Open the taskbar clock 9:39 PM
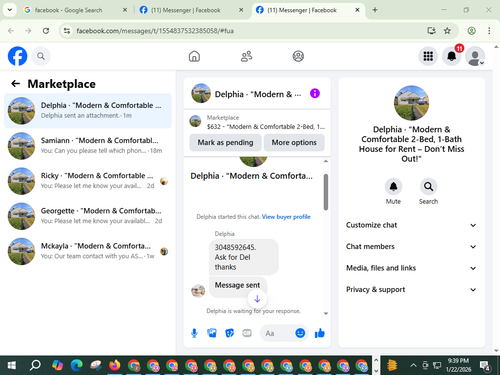 coord(459,365)
